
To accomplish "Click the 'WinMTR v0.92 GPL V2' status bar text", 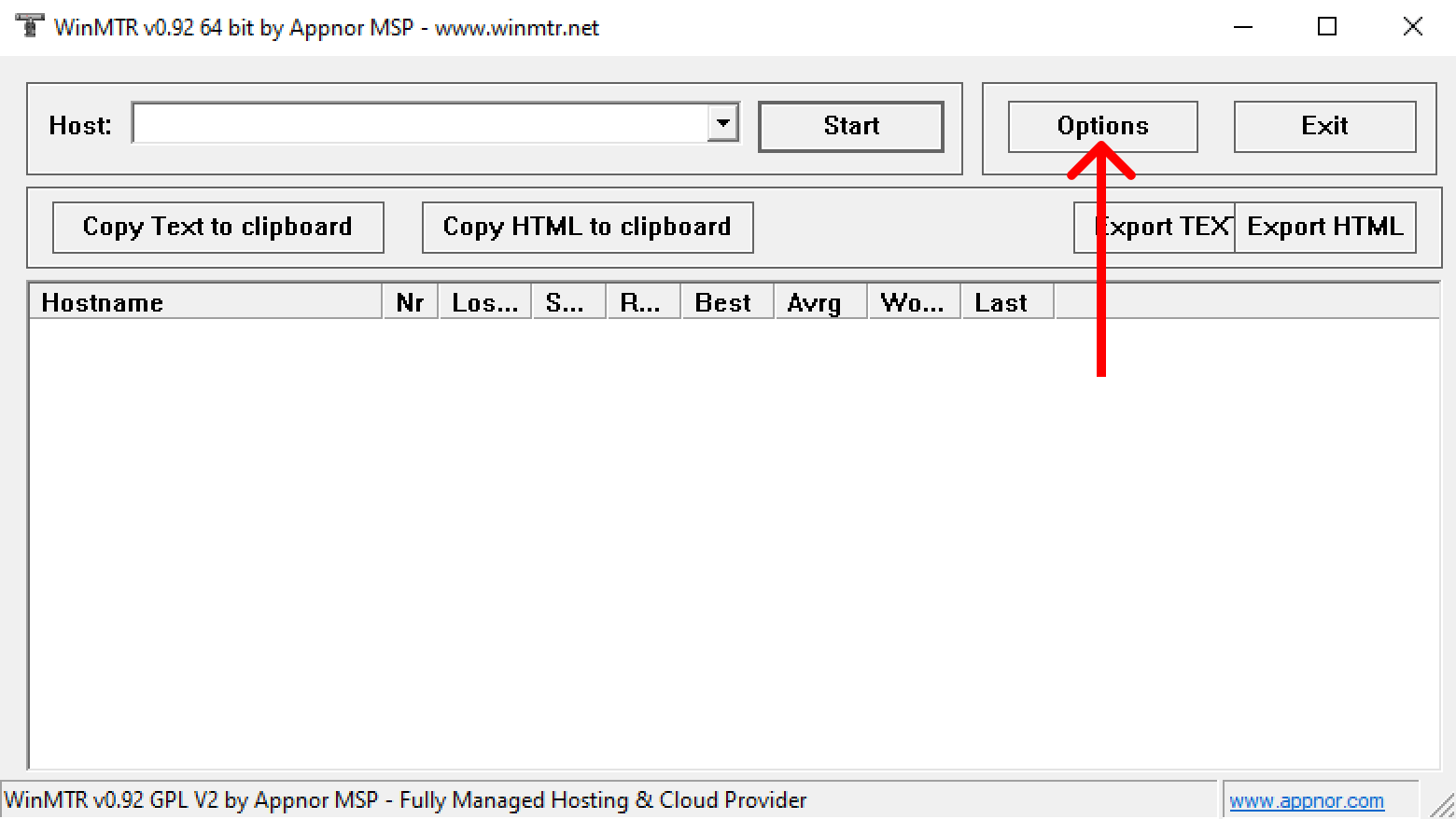I will click(405, 800).
